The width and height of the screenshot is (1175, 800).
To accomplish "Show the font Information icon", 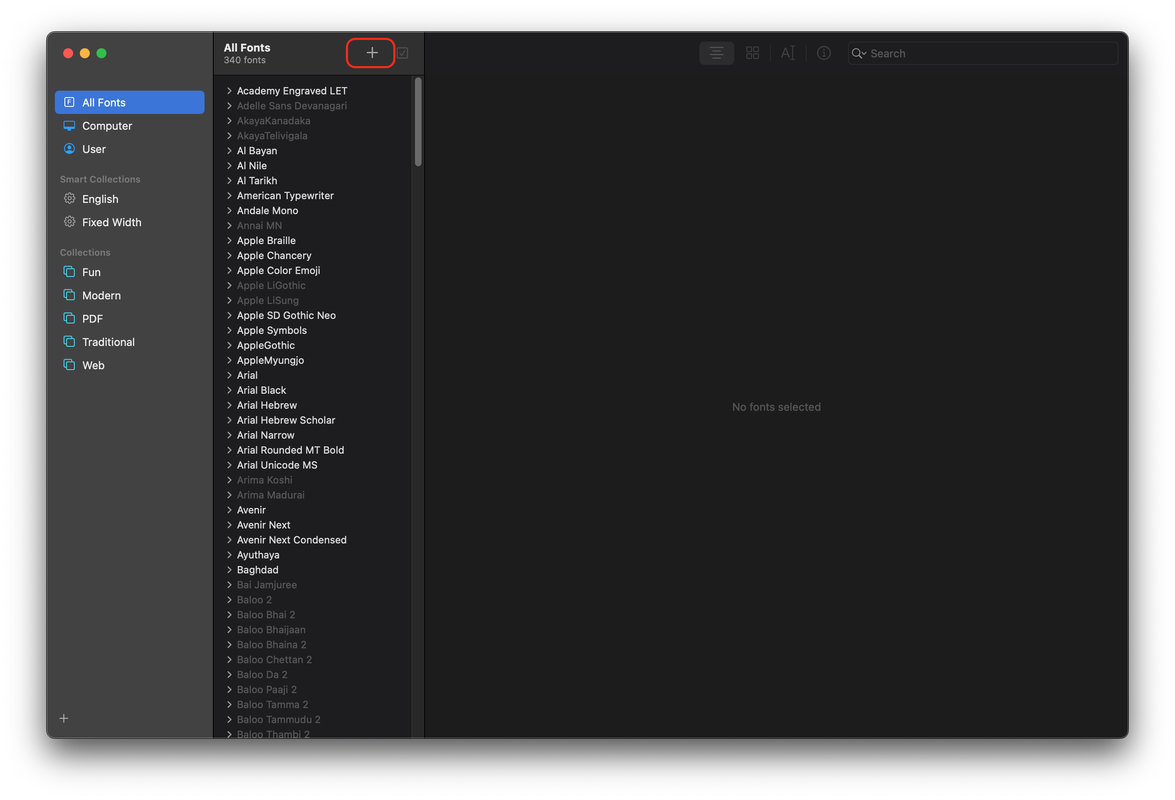I will pyautogui.click(x=824, y=53).
